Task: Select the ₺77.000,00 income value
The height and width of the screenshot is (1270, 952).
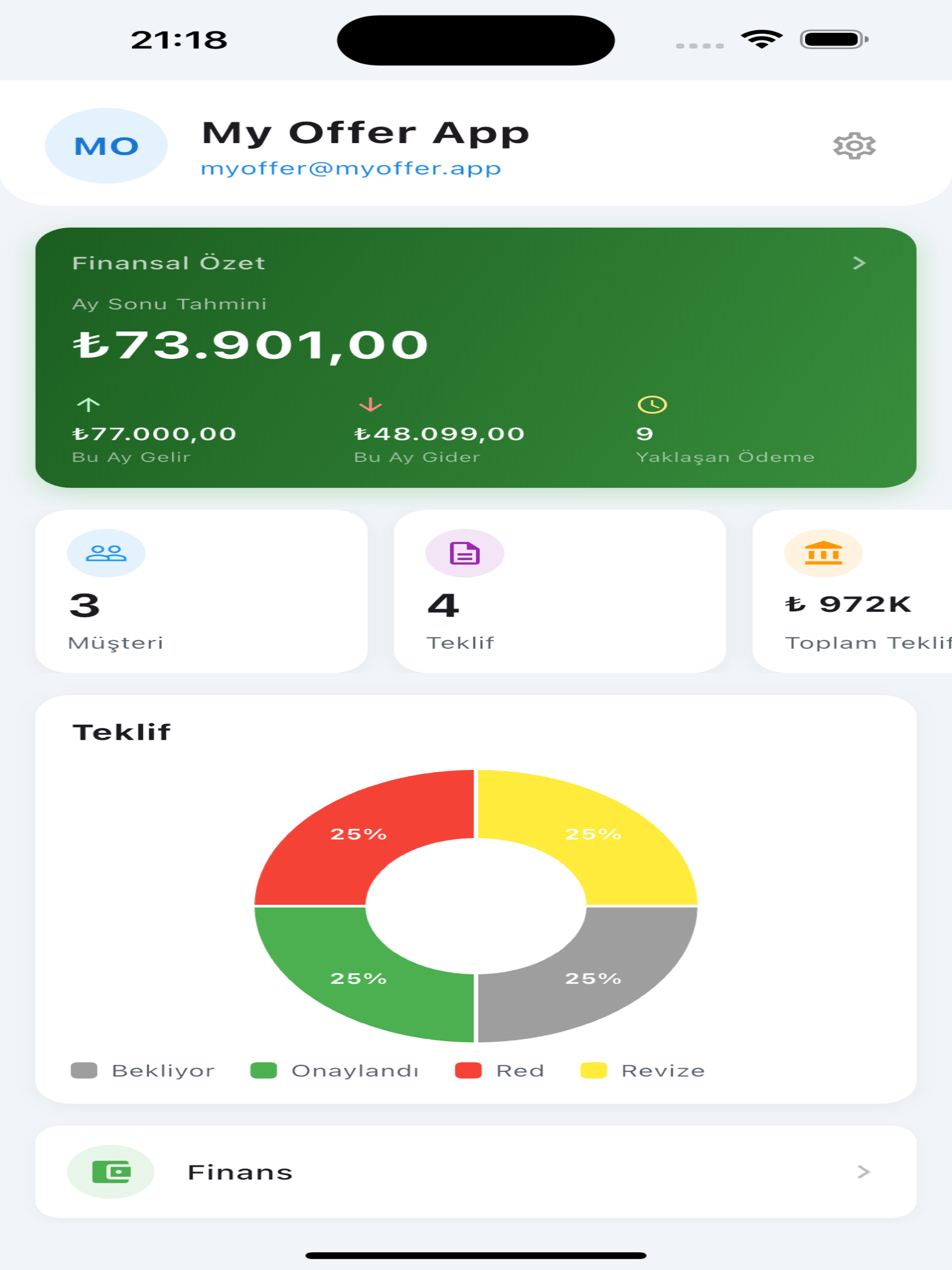Action: click(154, 433)
